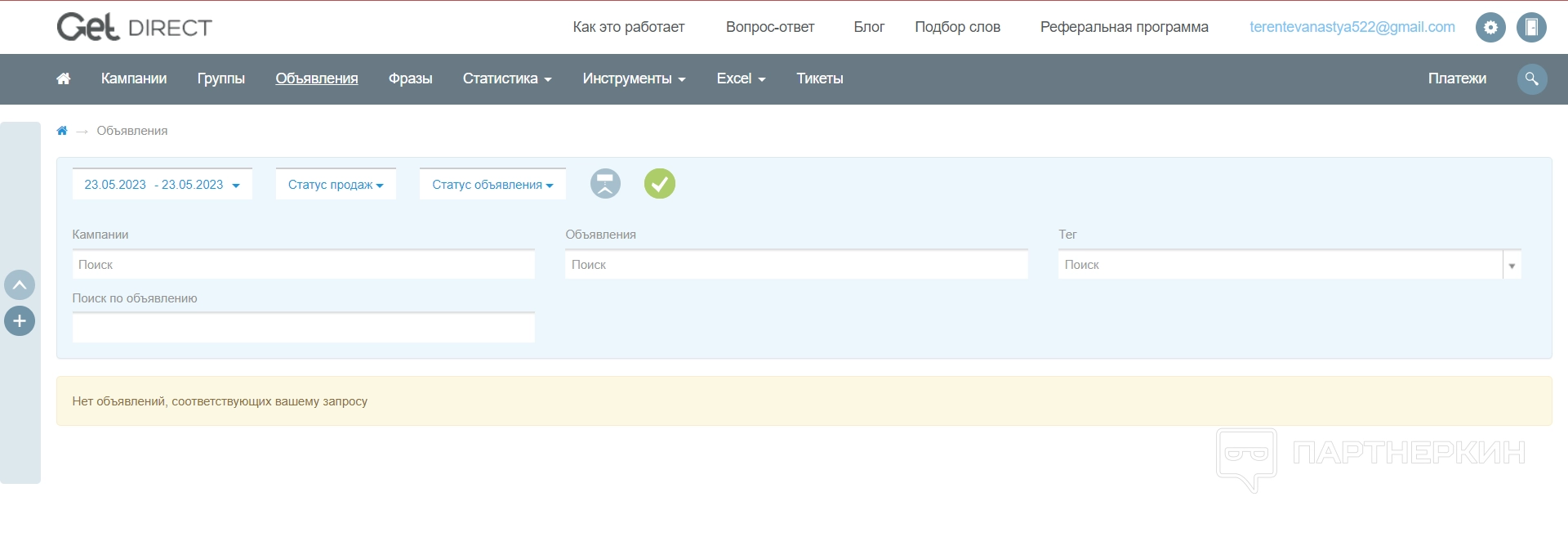The width and height of the screenshot is (1568, 537).
Task: Apply filters with green checkmark button
Action: (660, 183)
